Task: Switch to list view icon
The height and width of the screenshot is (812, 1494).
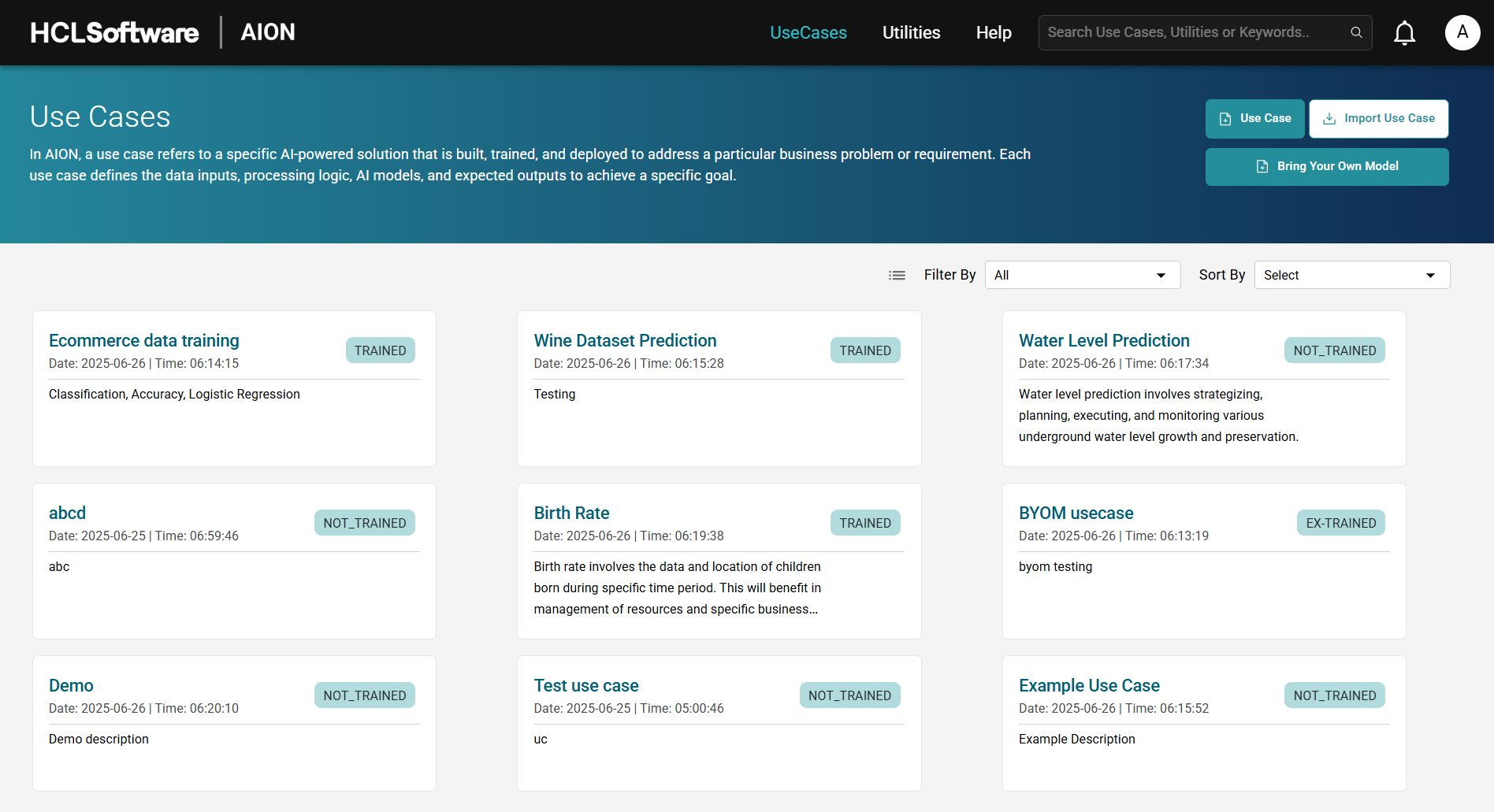Action: click(897, 275)
